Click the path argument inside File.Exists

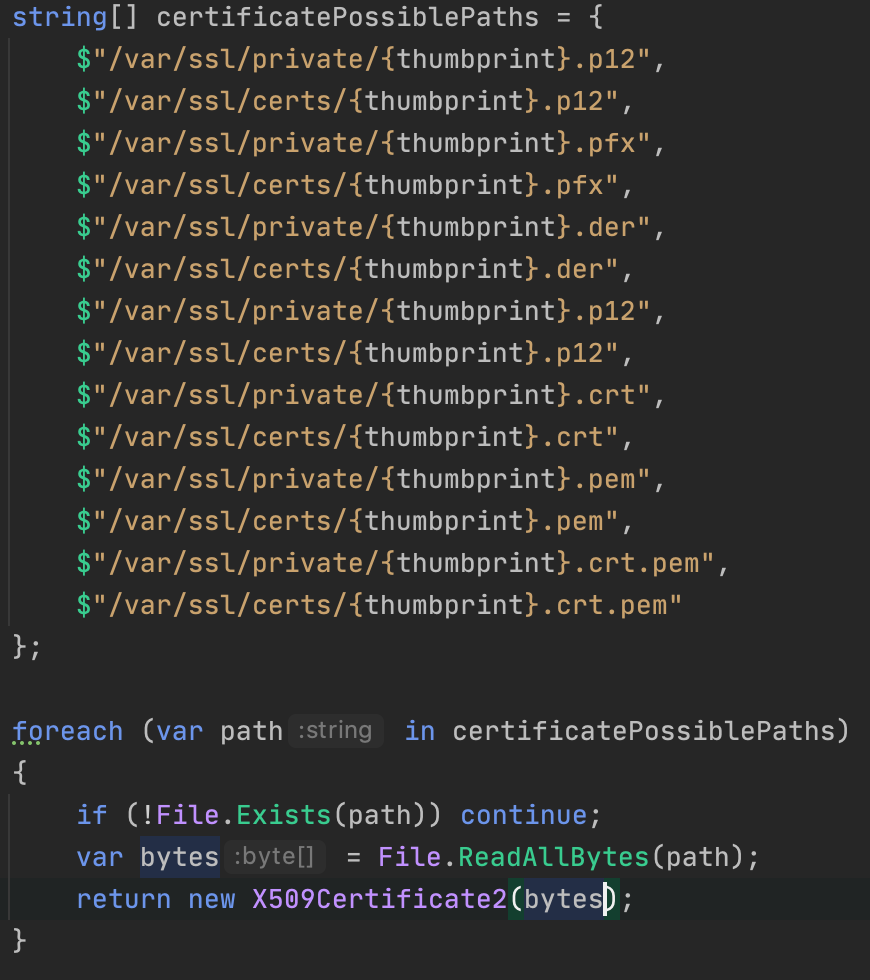[379, 815]
